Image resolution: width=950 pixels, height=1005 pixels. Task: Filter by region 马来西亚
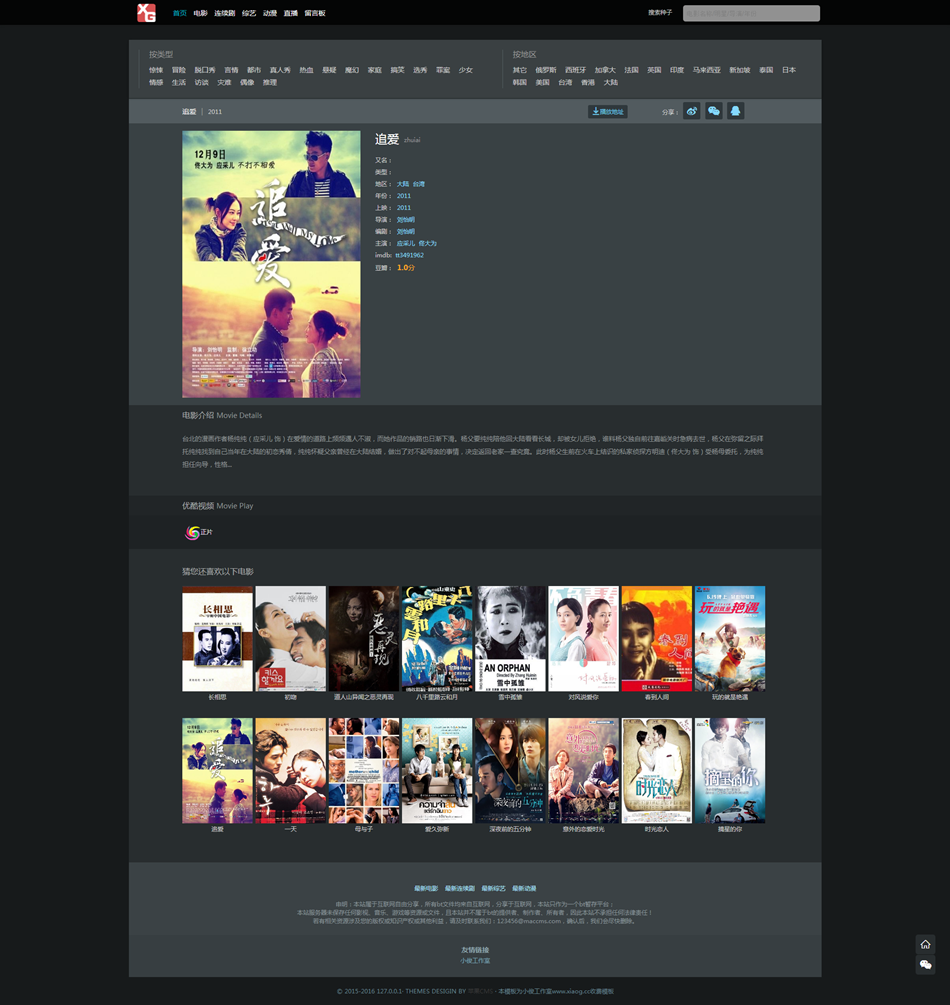point(706,71)
